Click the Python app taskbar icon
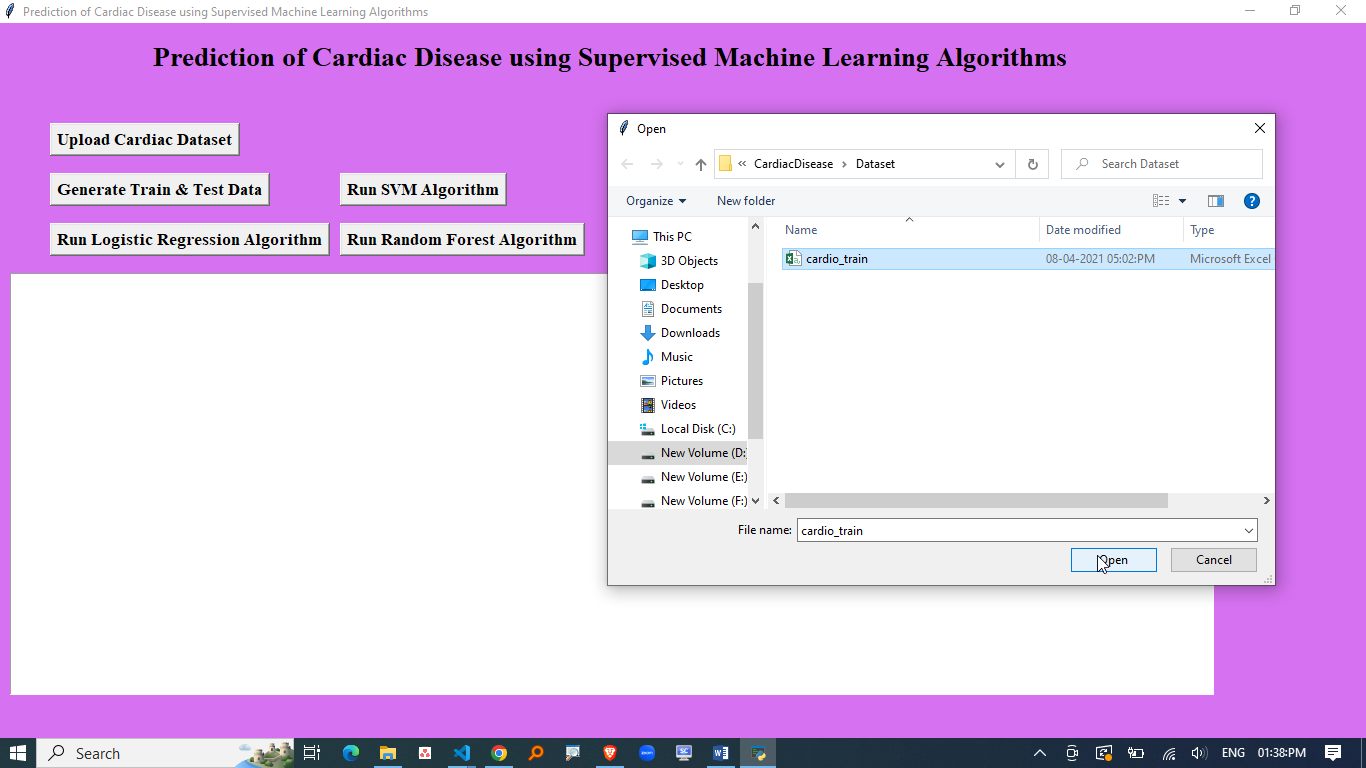Image resolution: width=1366 pixels, height=768 pixels. [x=758, y=753]
